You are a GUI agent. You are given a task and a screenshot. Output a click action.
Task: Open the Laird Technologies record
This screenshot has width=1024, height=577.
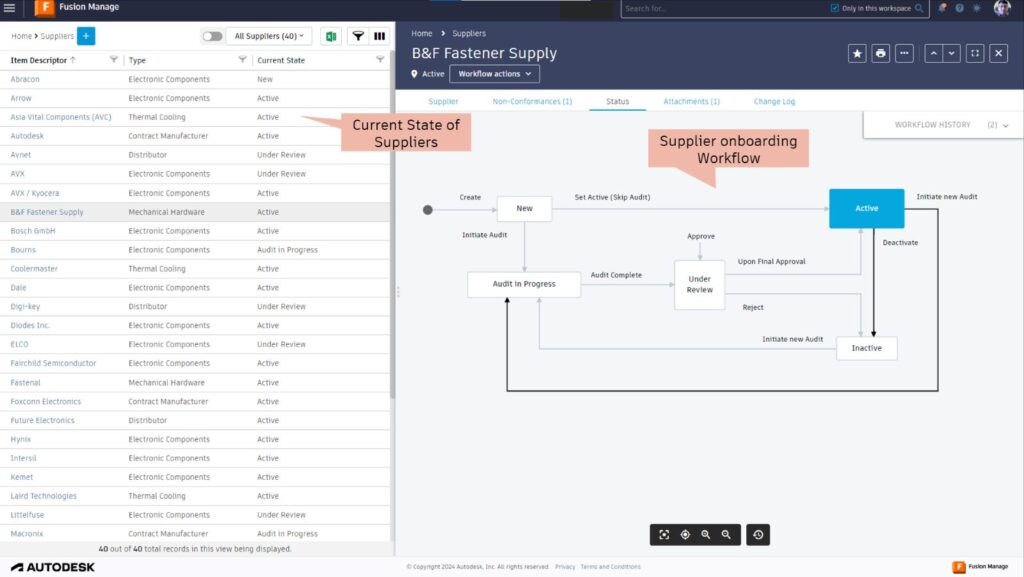[x=43, y=496]
